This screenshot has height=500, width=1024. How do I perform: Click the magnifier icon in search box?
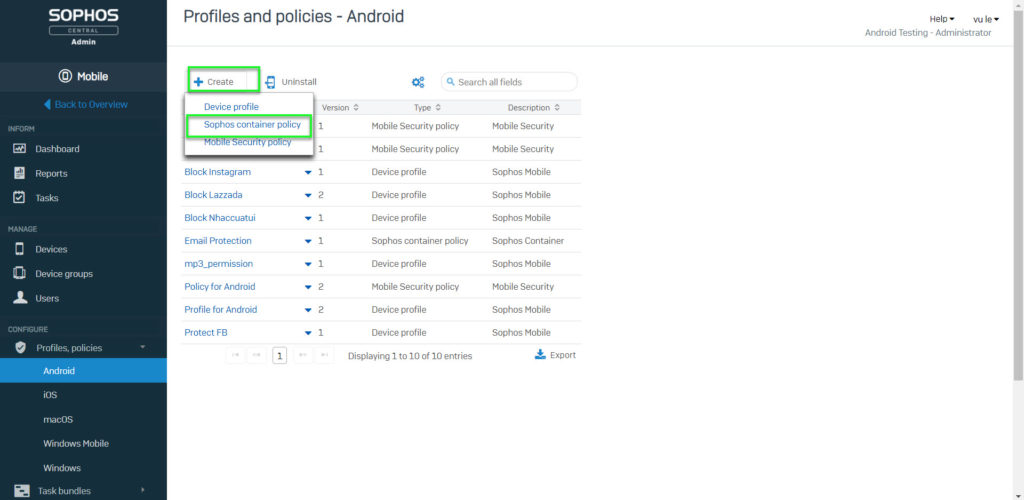pos(451,82)
